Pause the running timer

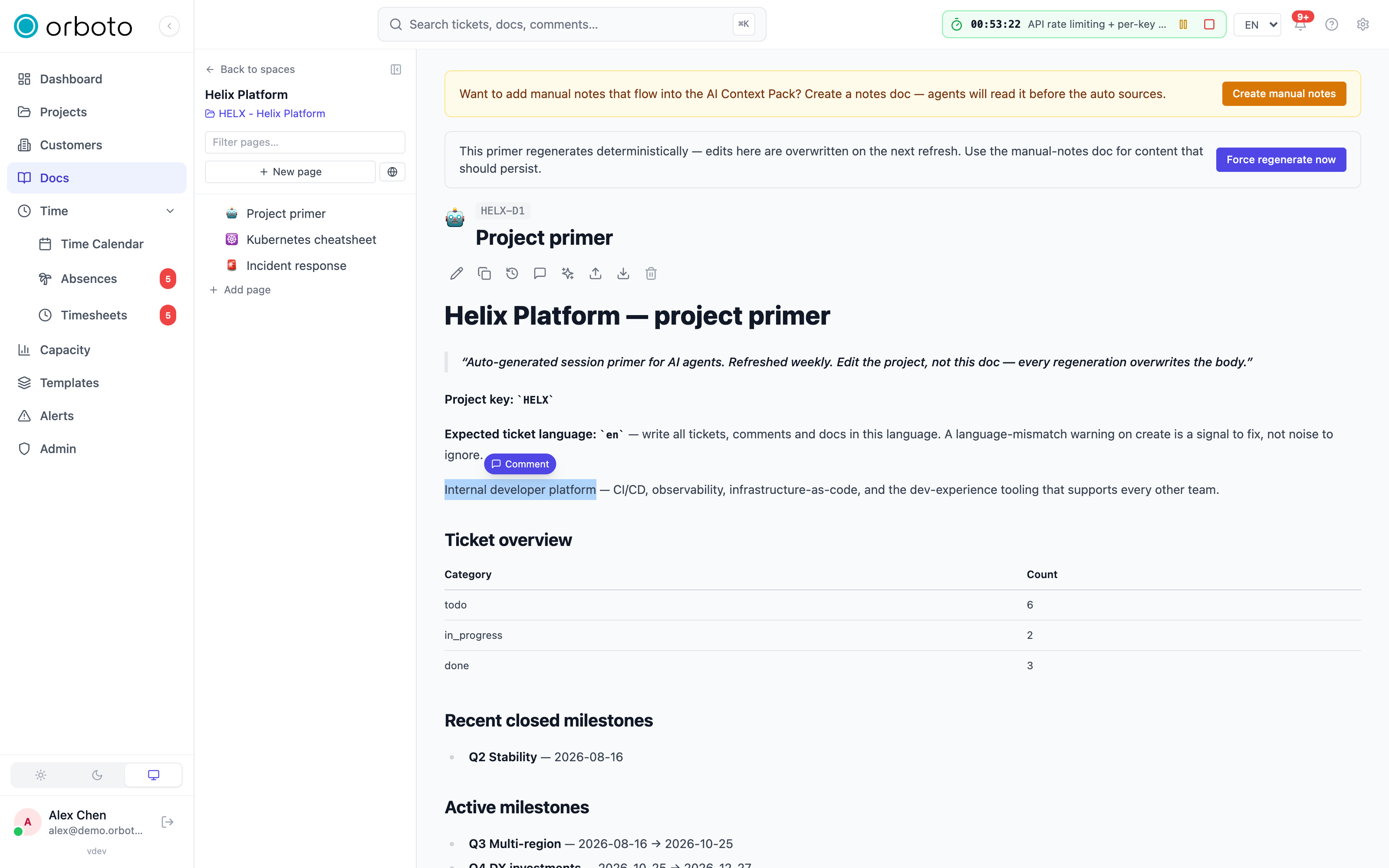pyautogui.click(x=1183, y=24)
